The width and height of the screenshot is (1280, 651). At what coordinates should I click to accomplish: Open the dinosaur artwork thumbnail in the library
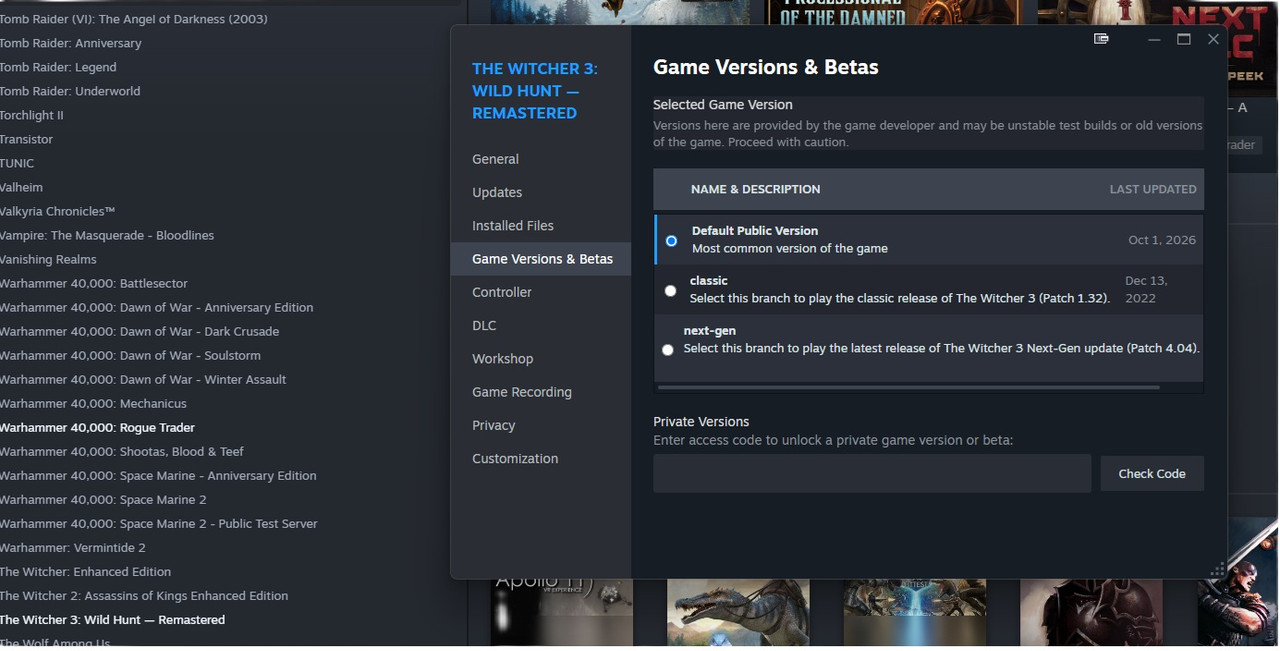[738, 611]
